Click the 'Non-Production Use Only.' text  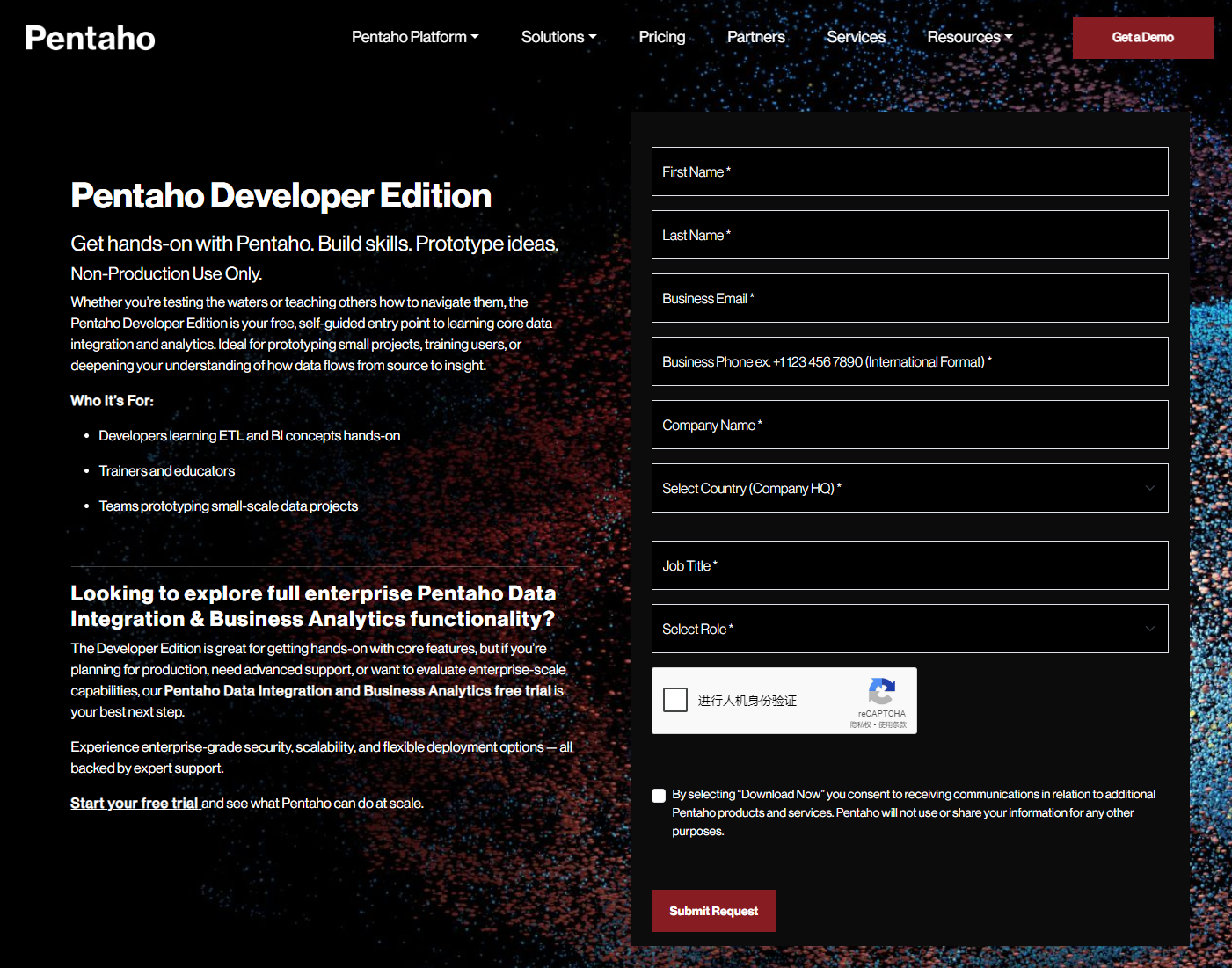166,273
